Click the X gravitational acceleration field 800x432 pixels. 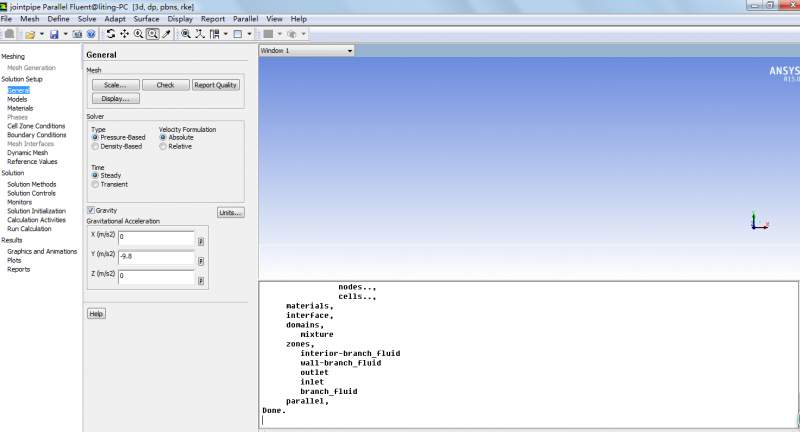pos(156,238)
